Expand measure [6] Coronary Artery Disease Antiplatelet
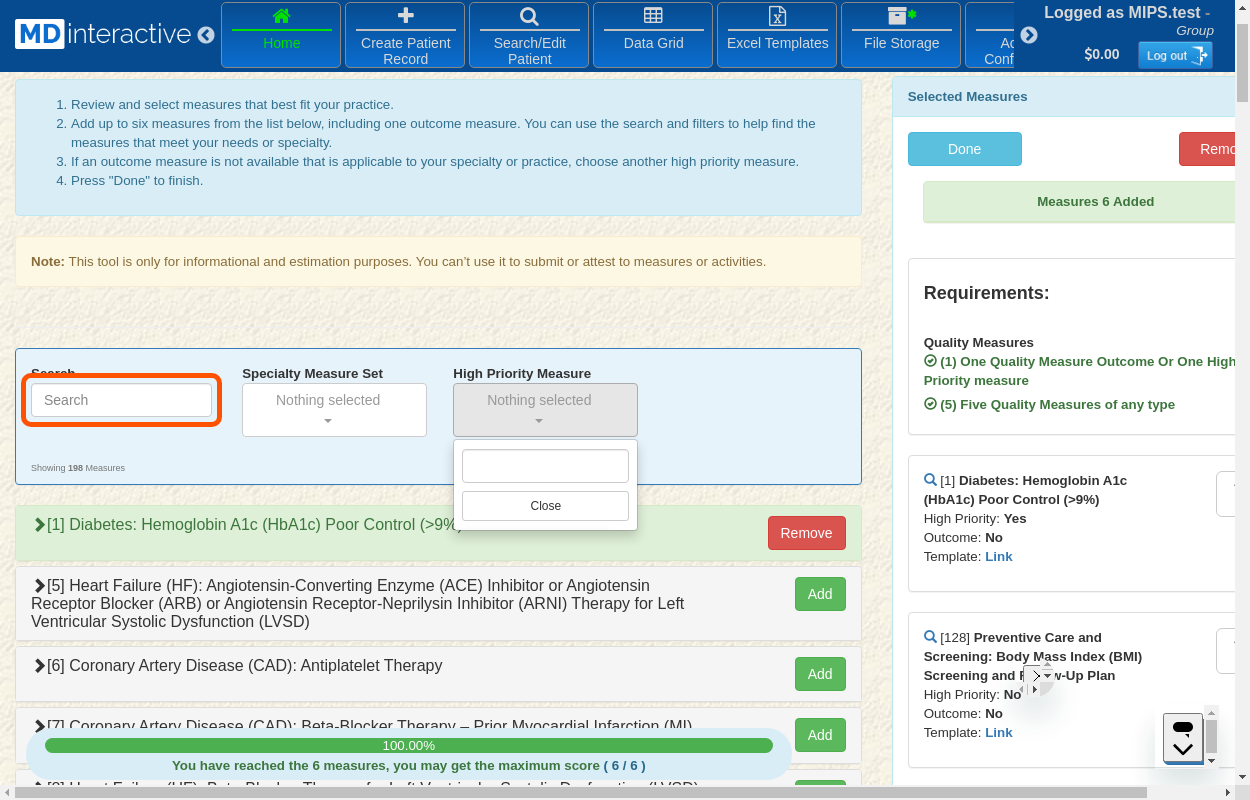Image resolution: width=1250 pixels, height=800 pixels. pos(40,666)
